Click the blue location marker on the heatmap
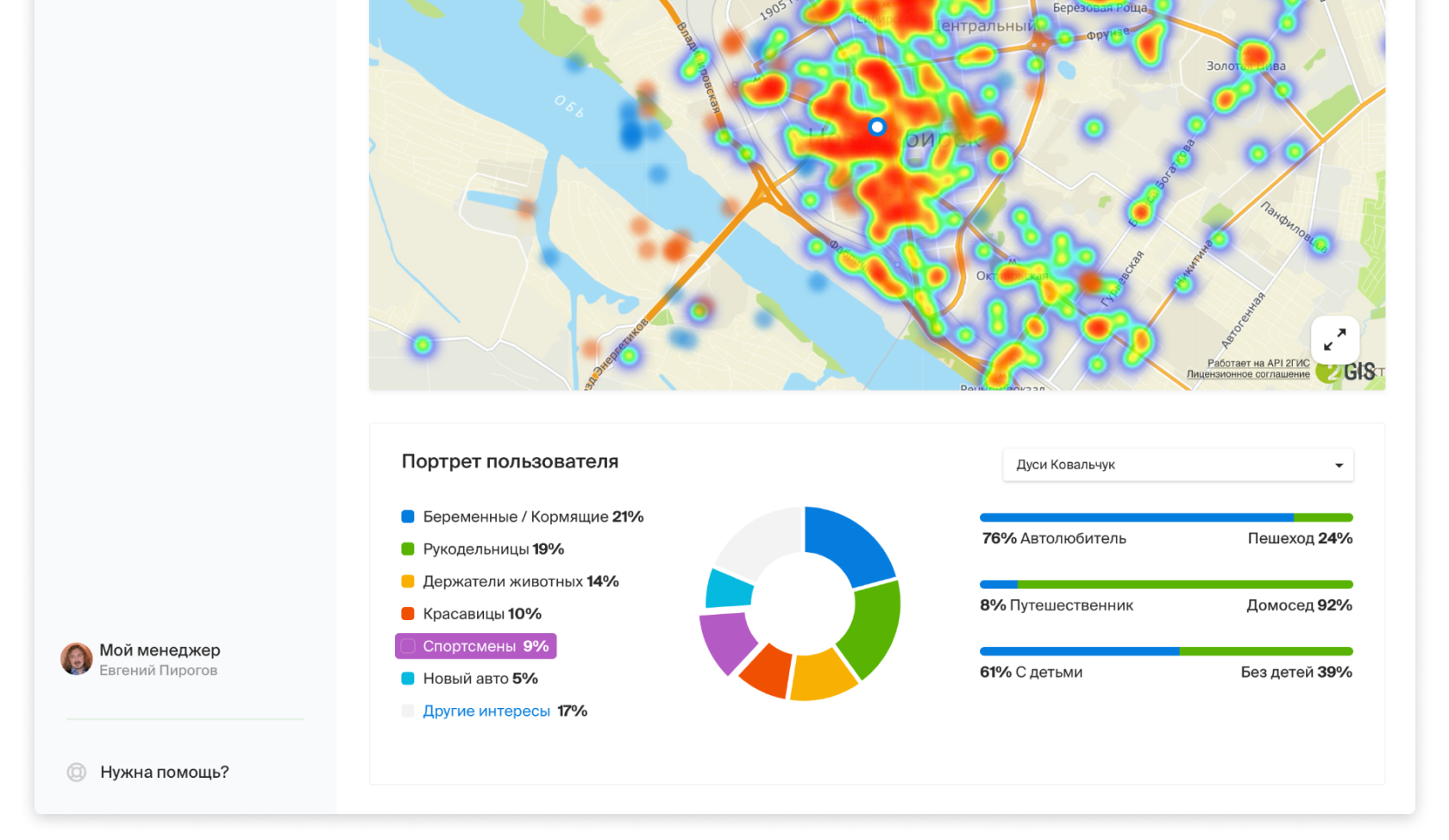The image size is (1449, 840). [x=877, y=127]
